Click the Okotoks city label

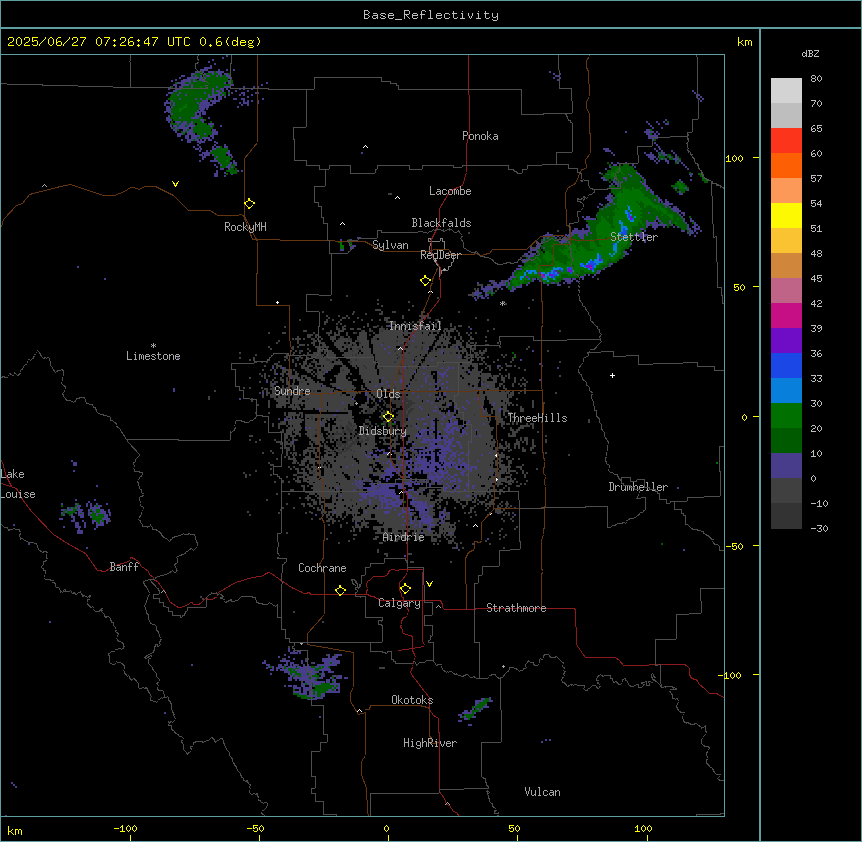pyautogui.click(x=412, y=700)
